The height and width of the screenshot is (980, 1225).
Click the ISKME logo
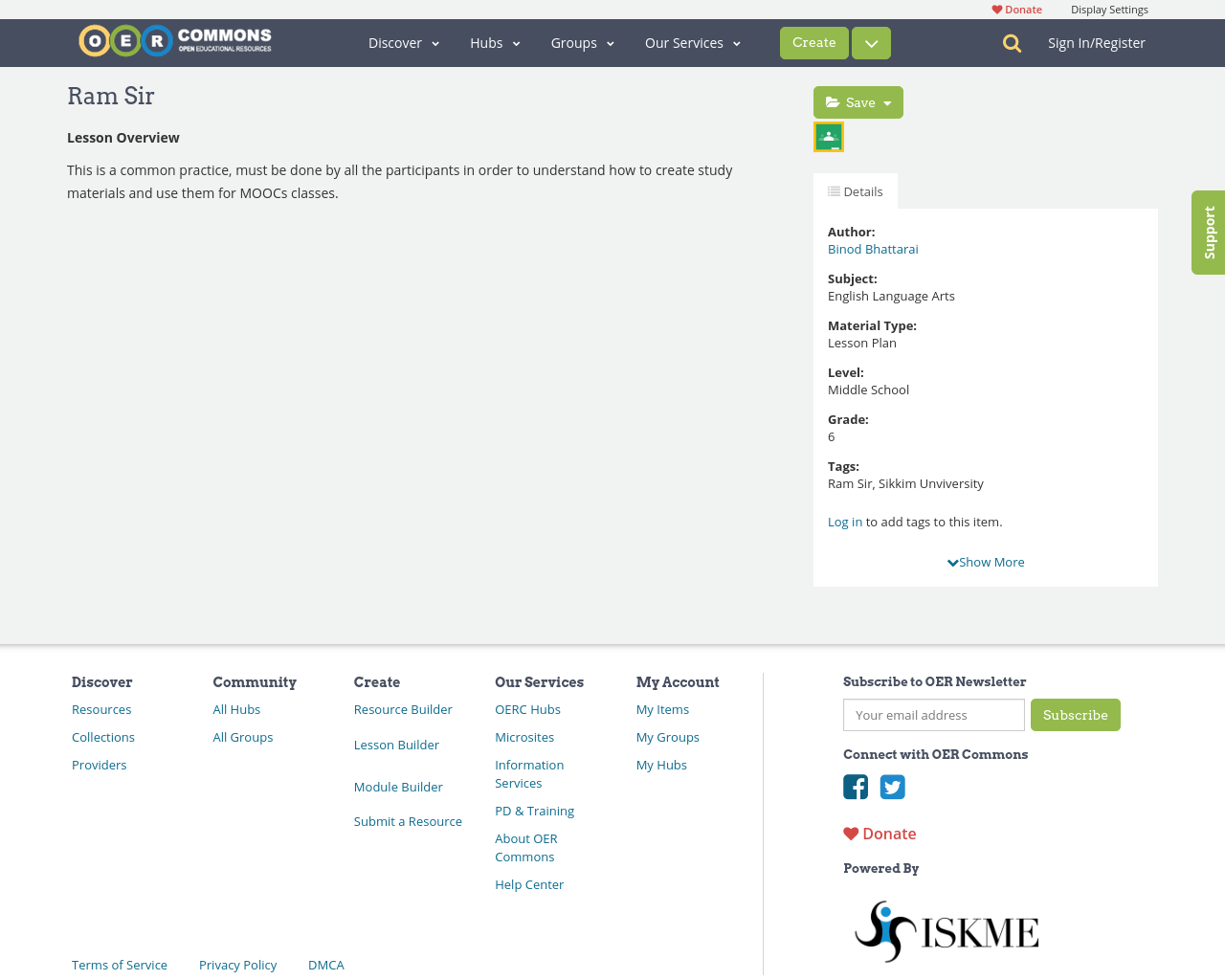click(946, 931)
